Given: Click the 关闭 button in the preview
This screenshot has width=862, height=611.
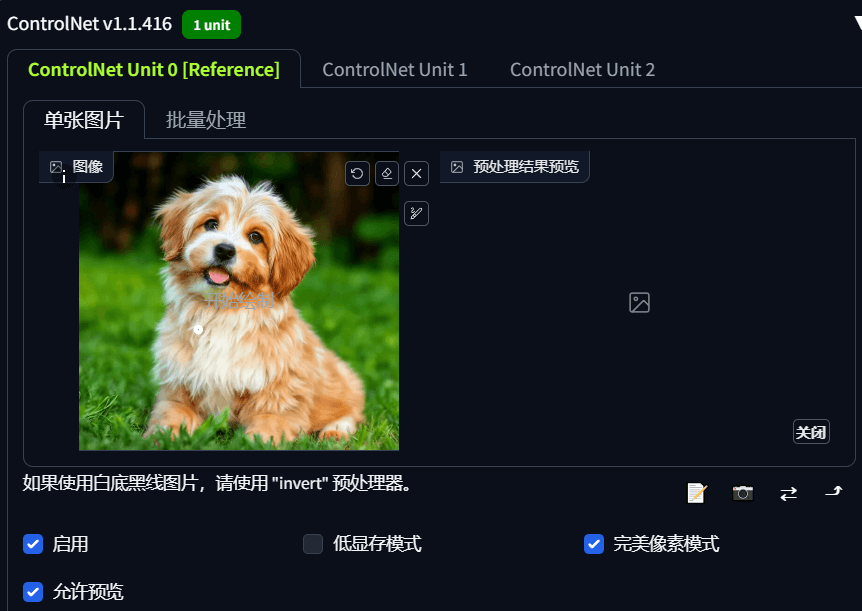Looking at the screenshot, I should (811, 432).
